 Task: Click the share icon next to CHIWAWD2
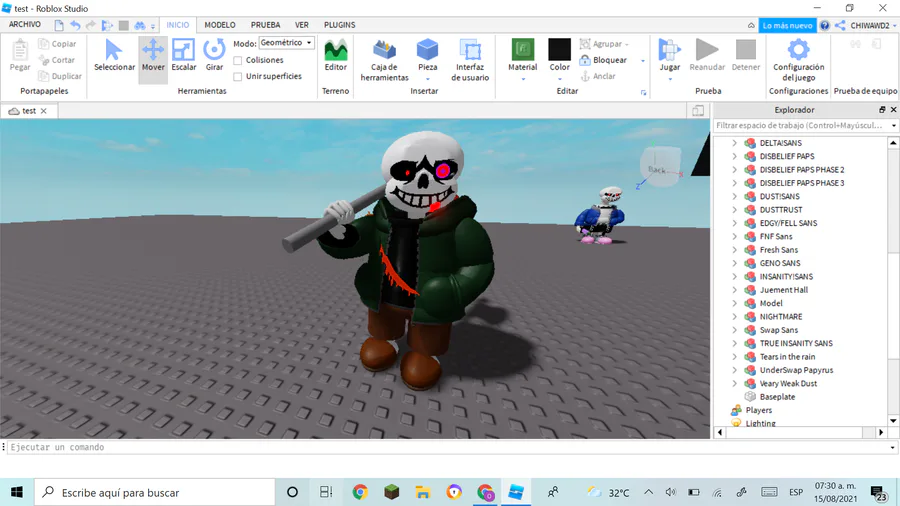click(x=840, y=25)
